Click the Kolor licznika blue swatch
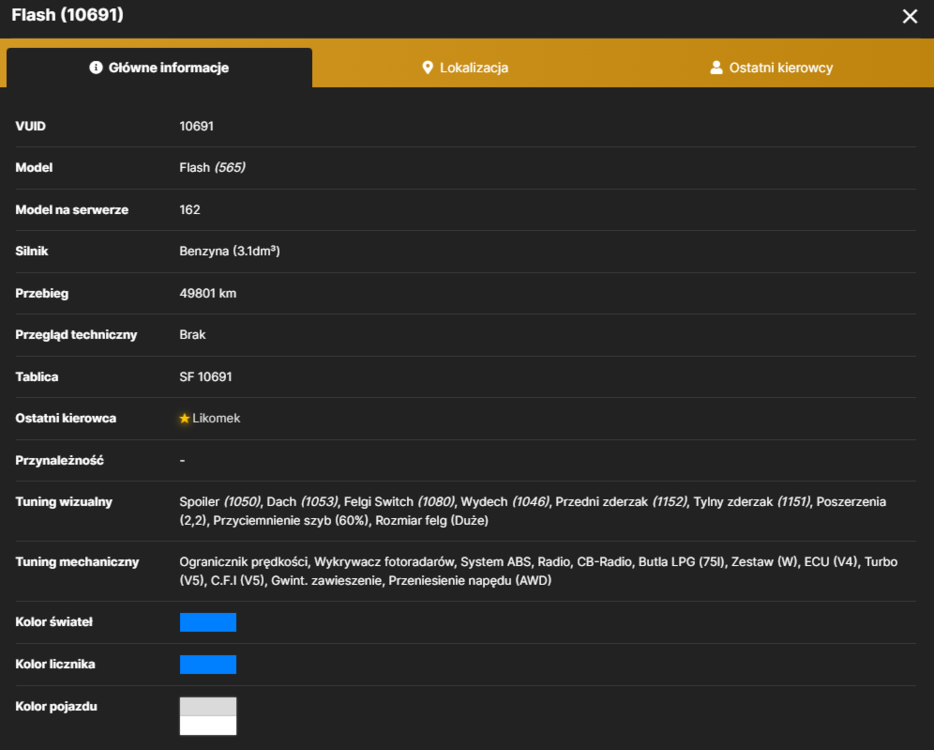The width and height of the screenshot is (934, 750). coord(208,664)
